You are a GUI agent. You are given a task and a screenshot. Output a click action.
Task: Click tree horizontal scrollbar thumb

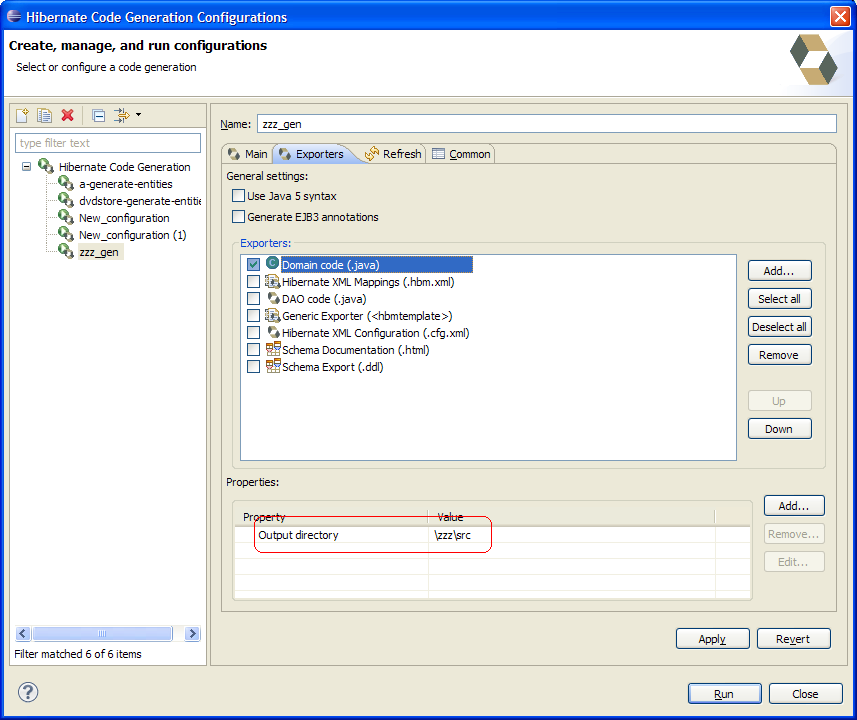pyautogui.click(x=102, y=634)
